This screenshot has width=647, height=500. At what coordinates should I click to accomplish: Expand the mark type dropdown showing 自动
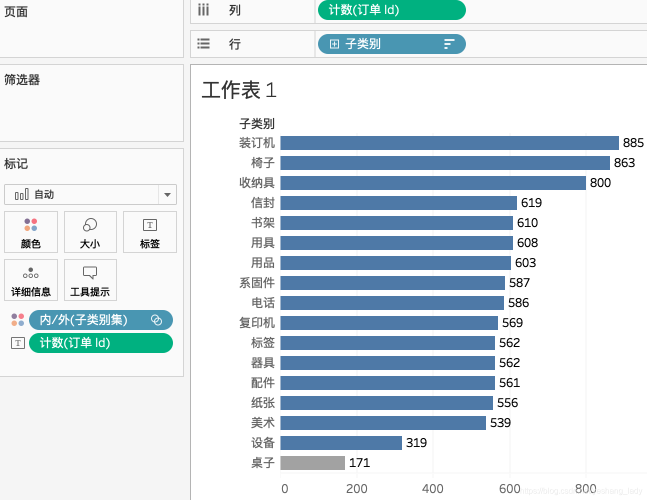90,195
